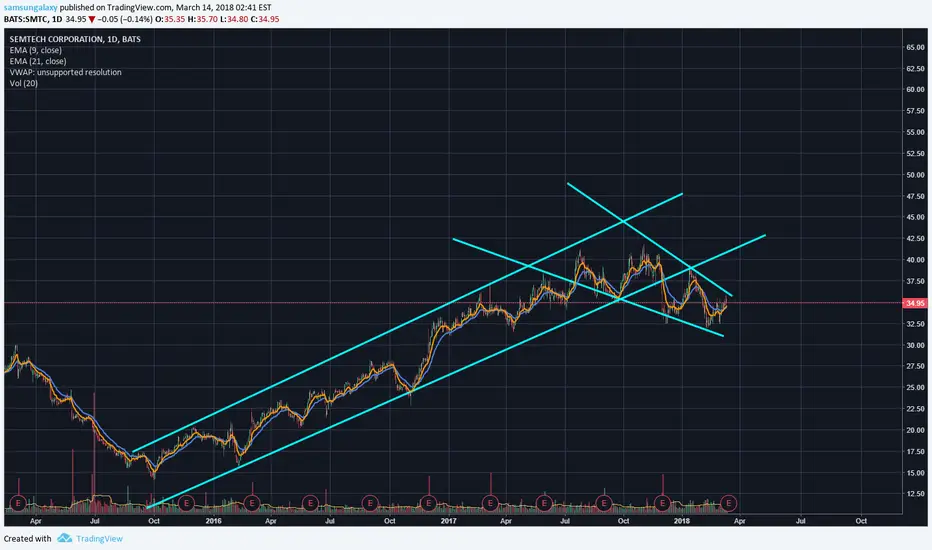Click the 2017 label on time axis

448,521
